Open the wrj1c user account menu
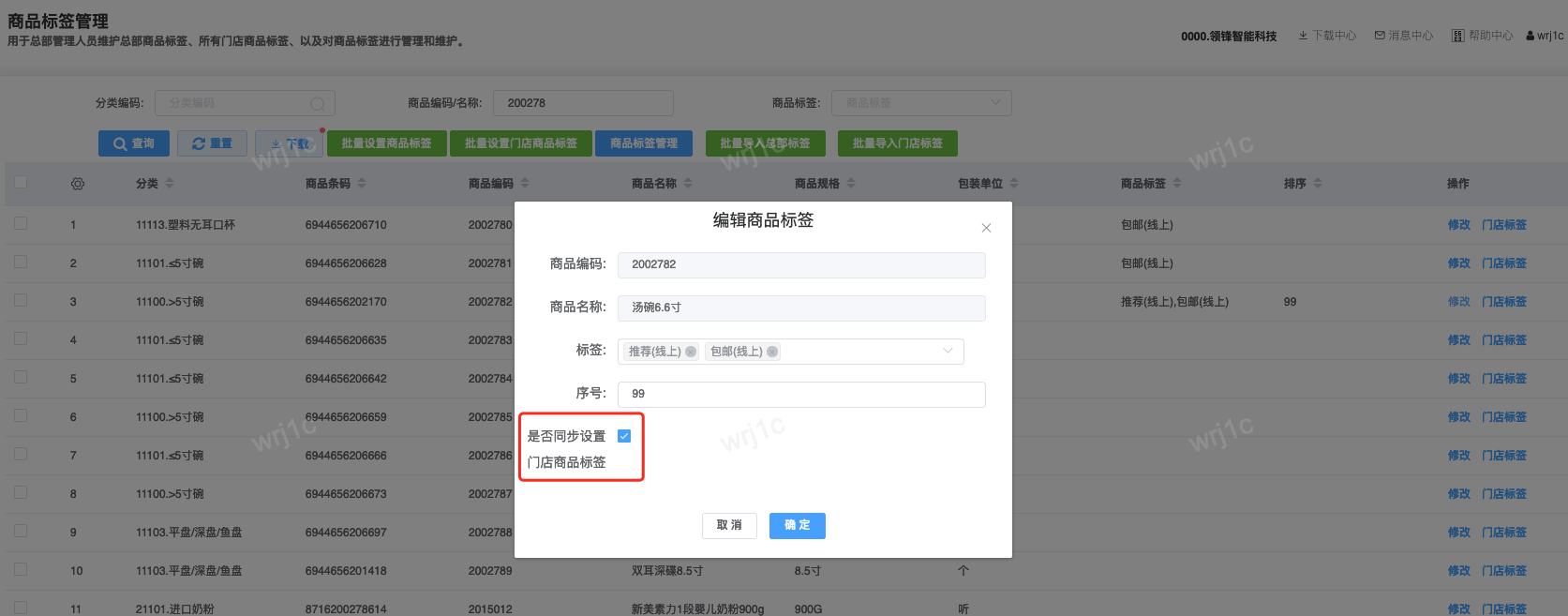The height and width of the screenshot is (616, 1568). point(1545,36)
